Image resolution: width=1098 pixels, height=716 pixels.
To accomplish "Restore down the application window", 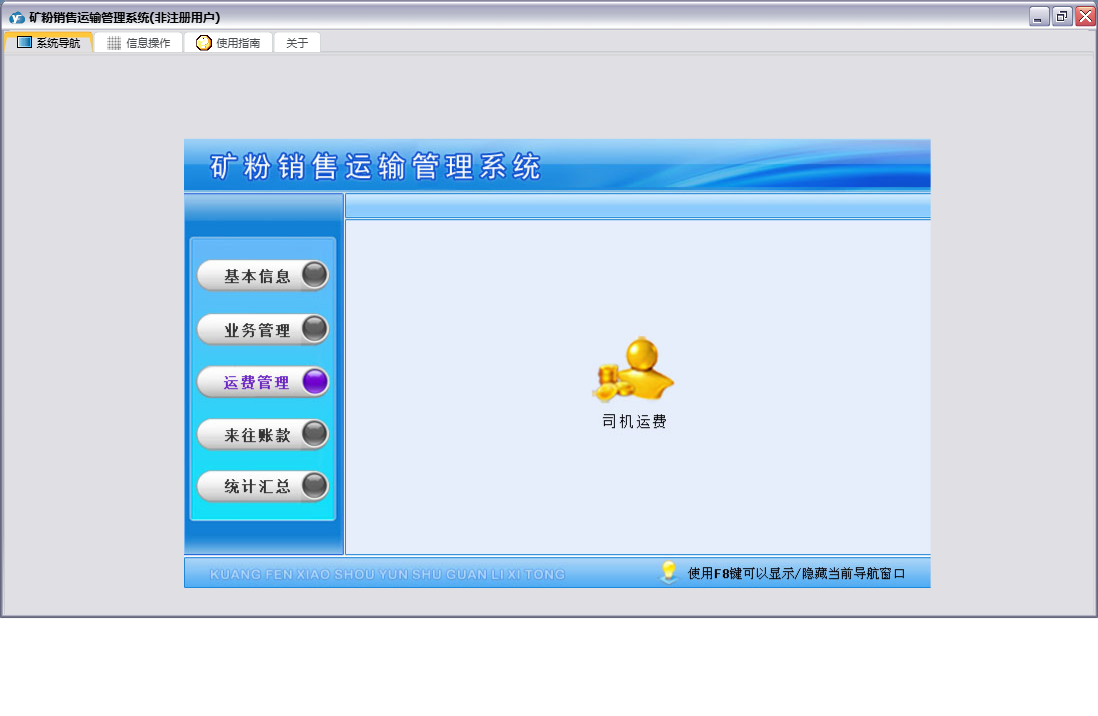I will coord(1062,16).
